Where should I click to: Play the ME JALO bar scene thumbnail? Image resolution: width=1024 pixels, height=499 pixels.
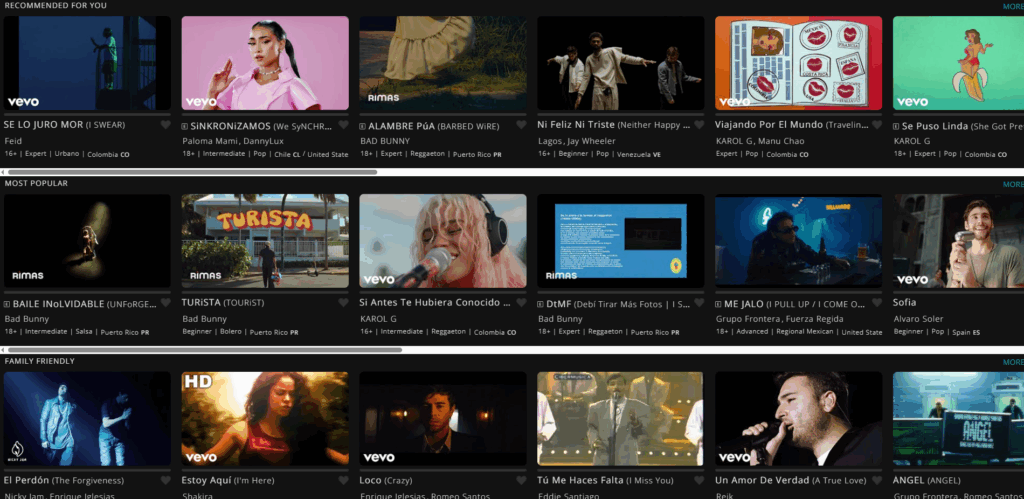coord(798,240)
